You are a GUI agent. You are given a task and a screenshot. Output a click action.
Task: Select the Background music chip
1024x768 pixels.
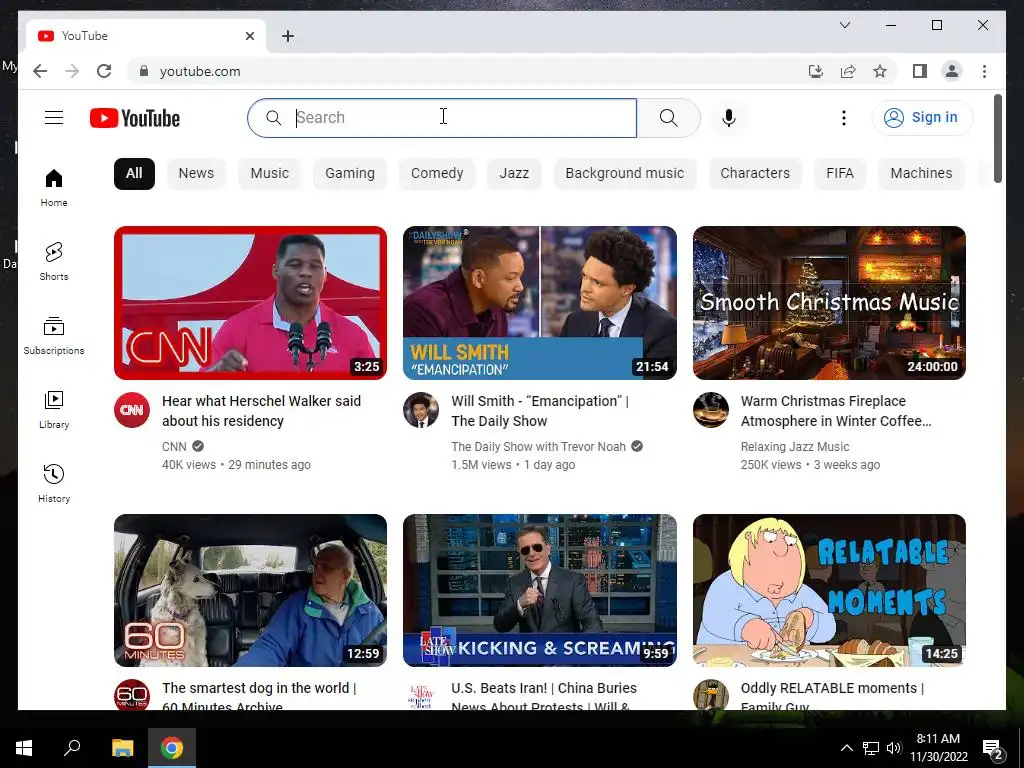click(625, 174)
